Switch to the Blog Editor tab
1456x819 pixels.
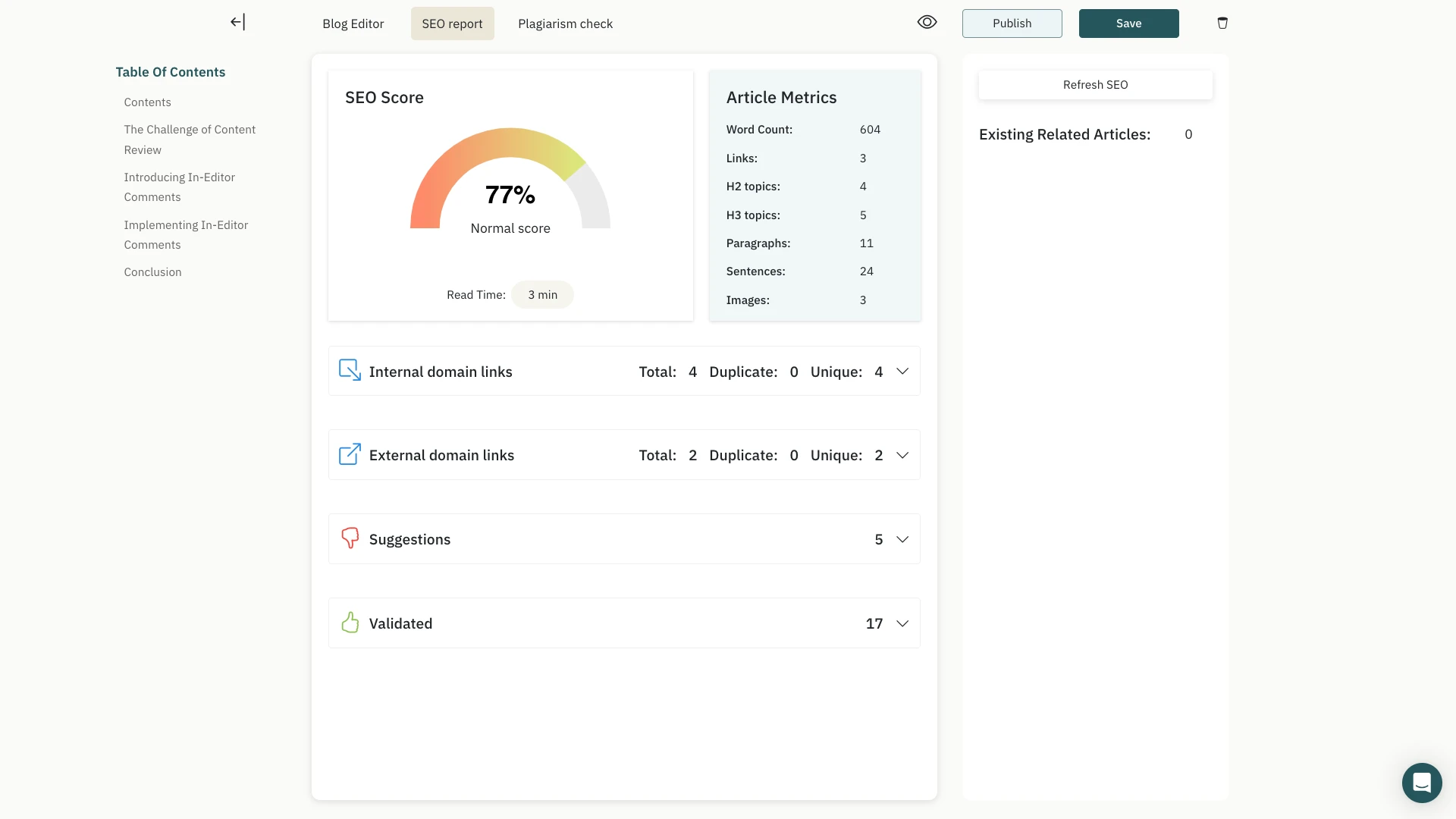tap(353, 24)
